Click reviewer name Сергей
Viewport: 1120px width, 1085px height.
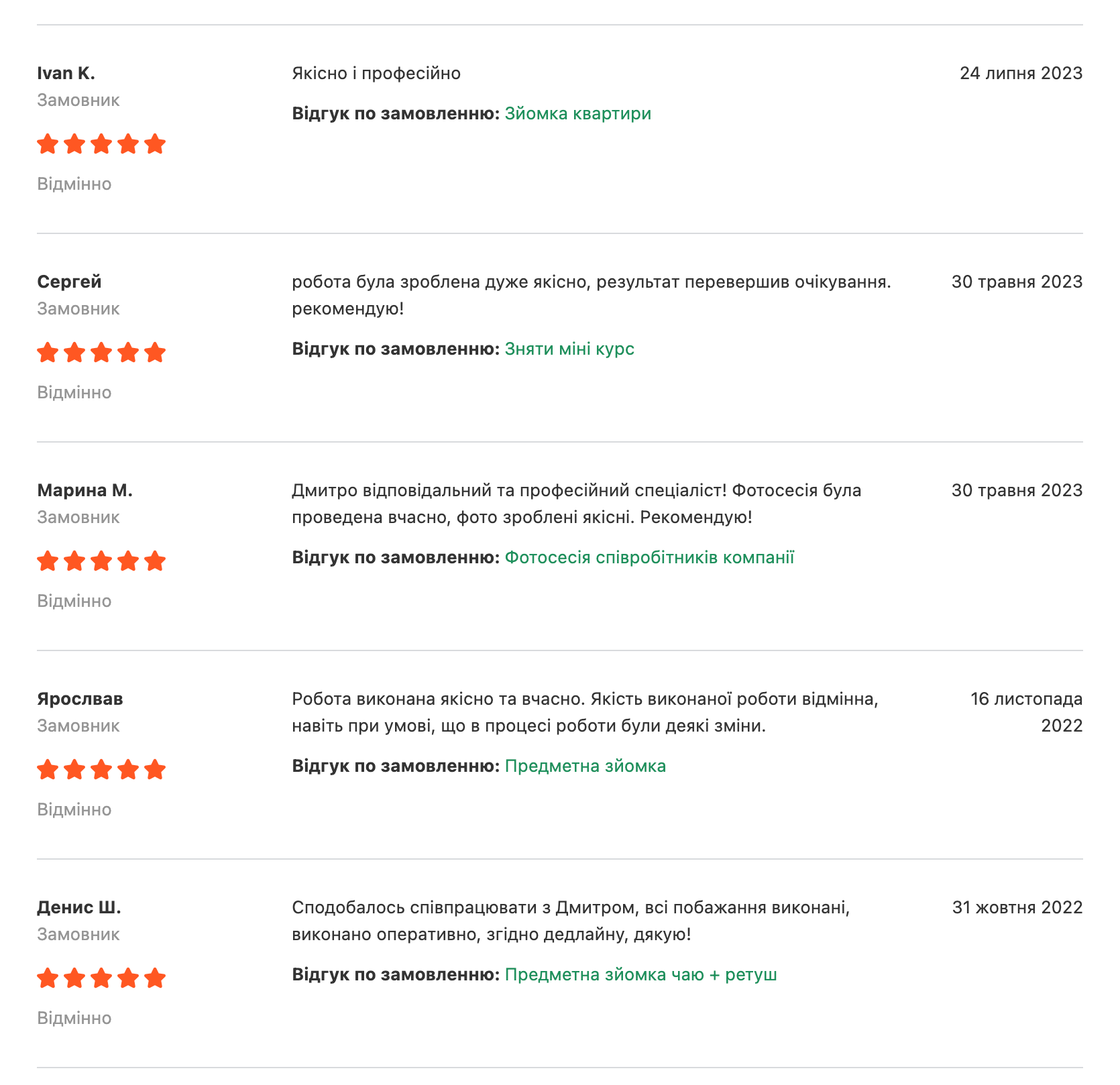click(x=69, y=282)
